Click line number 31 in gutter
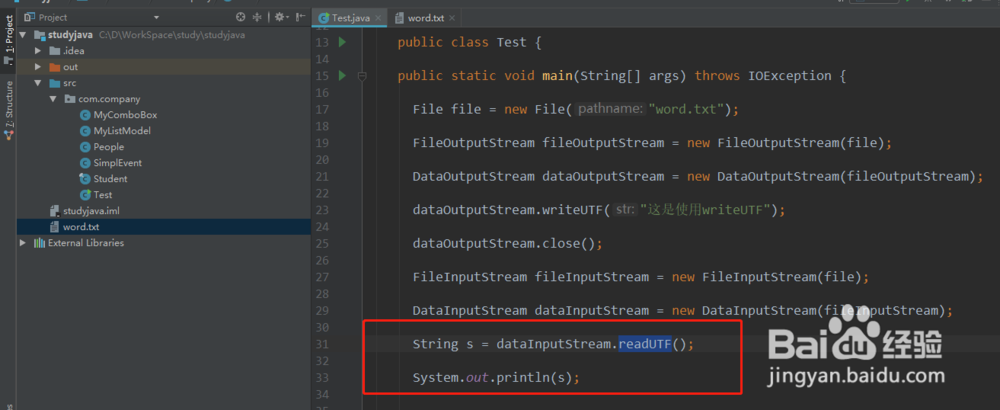Image resolution: width=1000 pixels, height=410 pixels. pyautogui.click(x=322, y=344)
